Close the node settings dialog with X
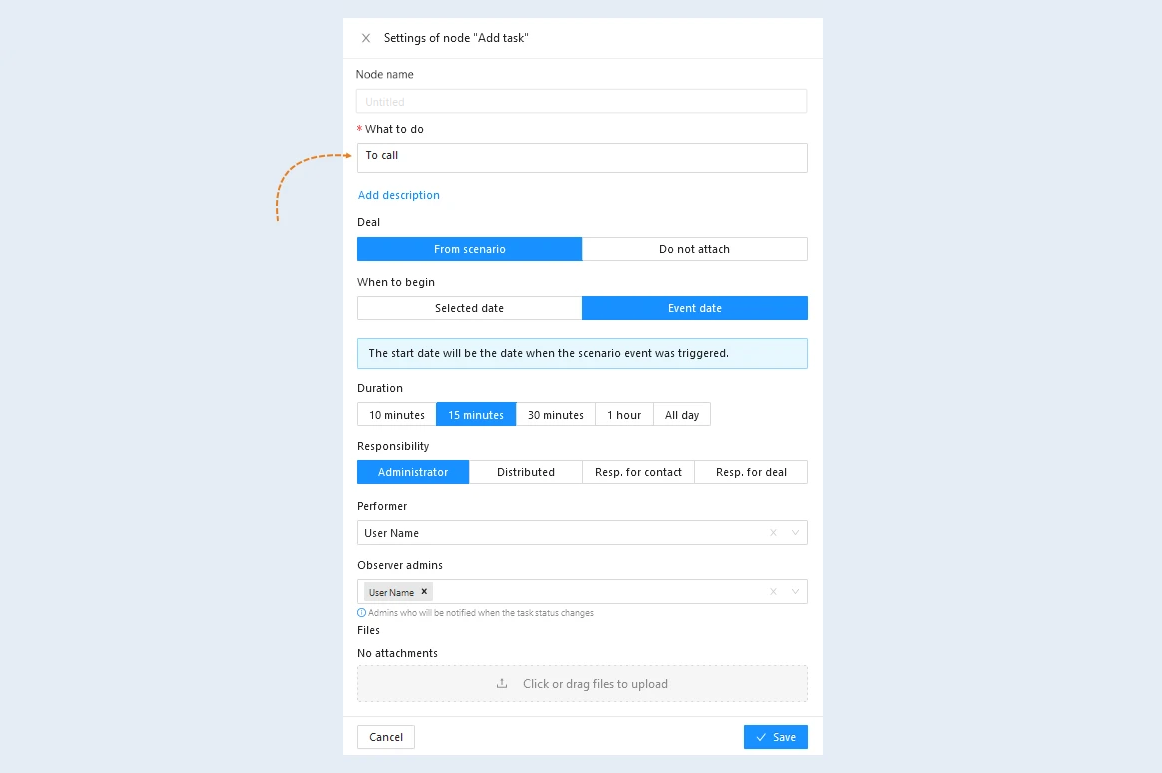This screenshot has width=1162, height=773. (x=365, y=38)
